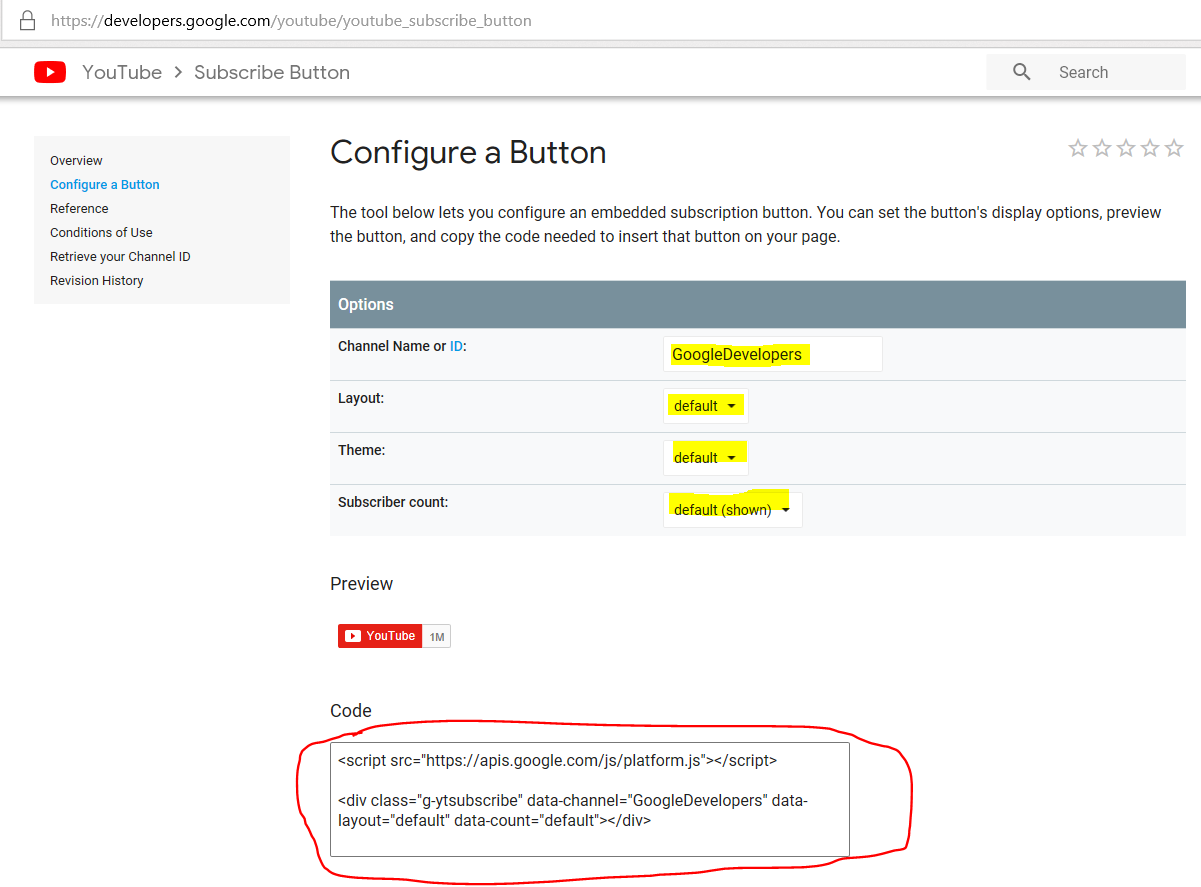Click the 1M subscriber count bubble

point(437,636)
